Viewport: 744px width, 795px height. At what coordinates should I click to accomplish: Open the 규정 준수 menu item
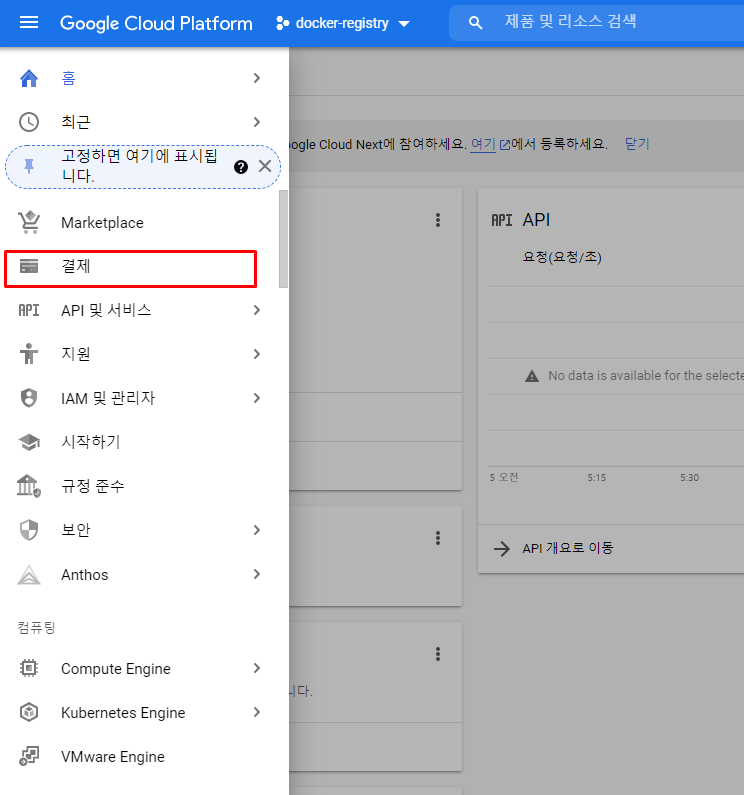click(139, 486)
